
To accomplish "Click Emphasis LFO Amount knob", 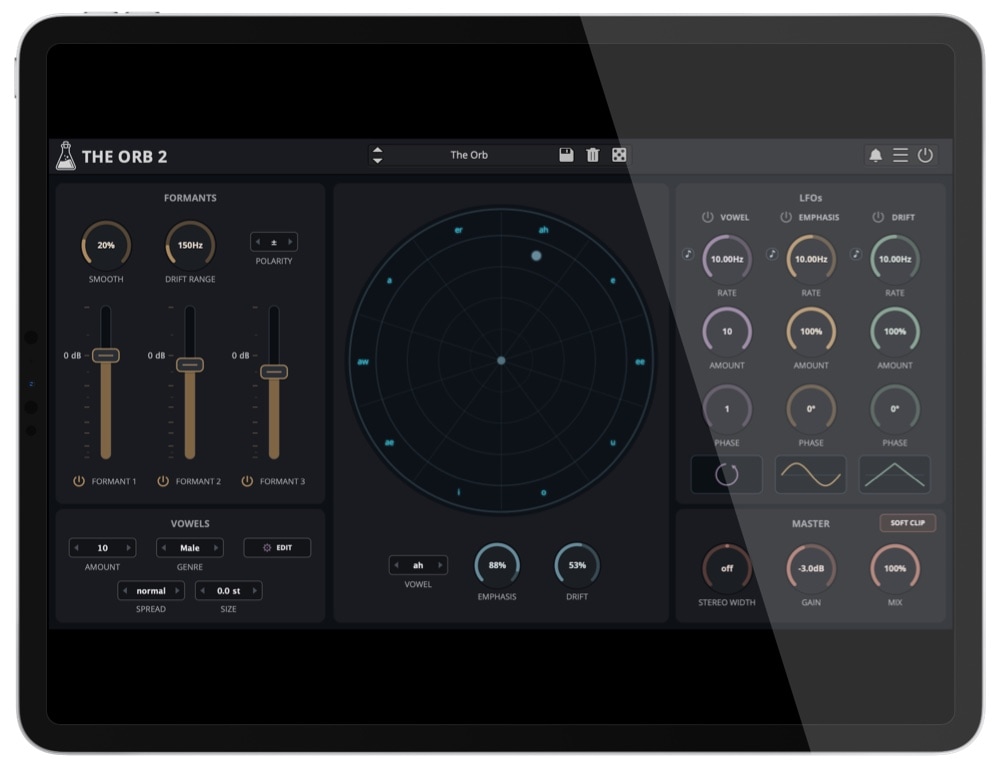I will click(x=811, y=332).
